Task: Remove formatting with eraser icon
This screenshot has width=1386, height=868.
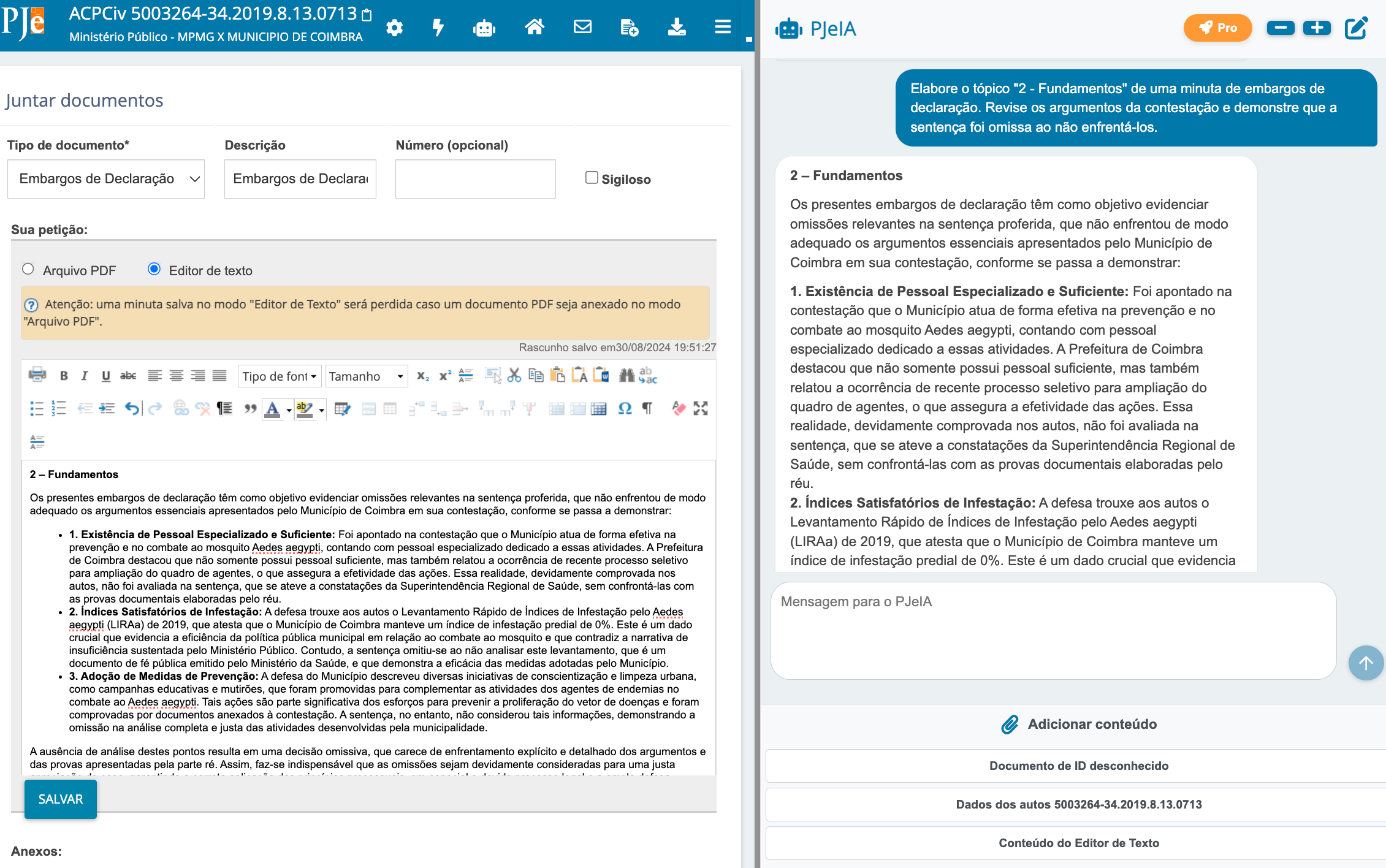Action: 679,408
